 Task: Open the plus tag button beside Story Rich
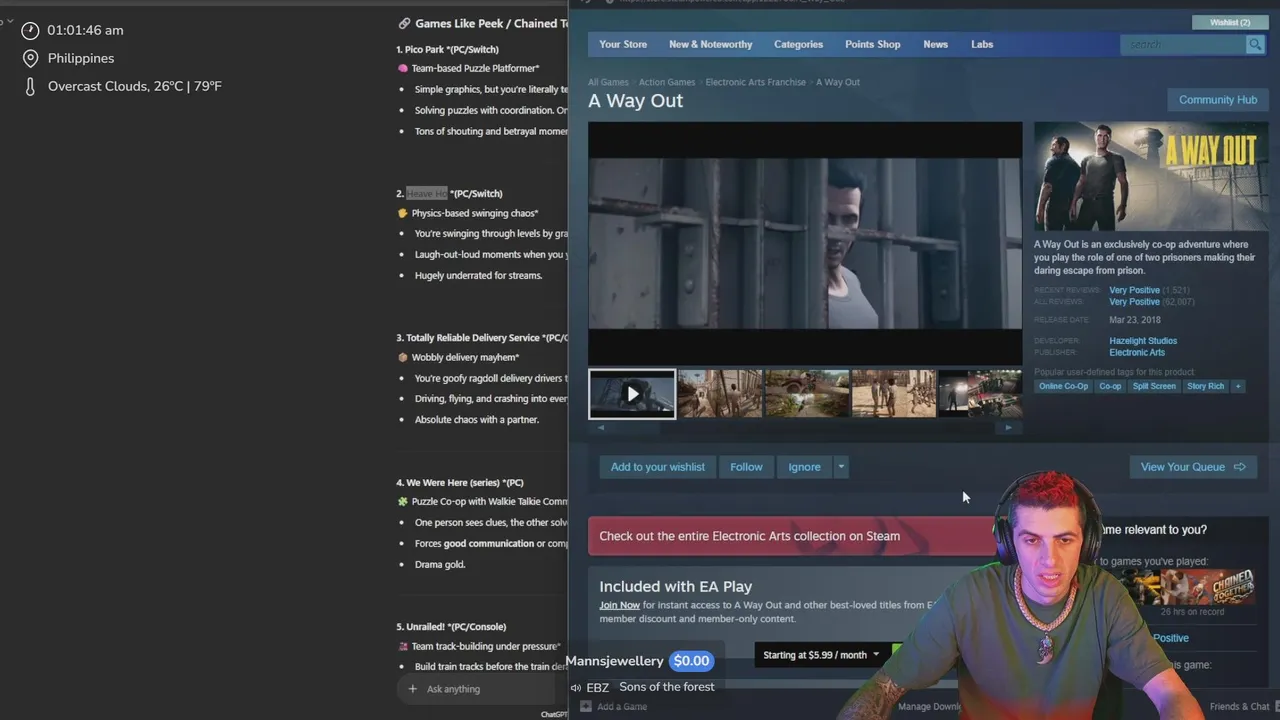[1238, 386]
